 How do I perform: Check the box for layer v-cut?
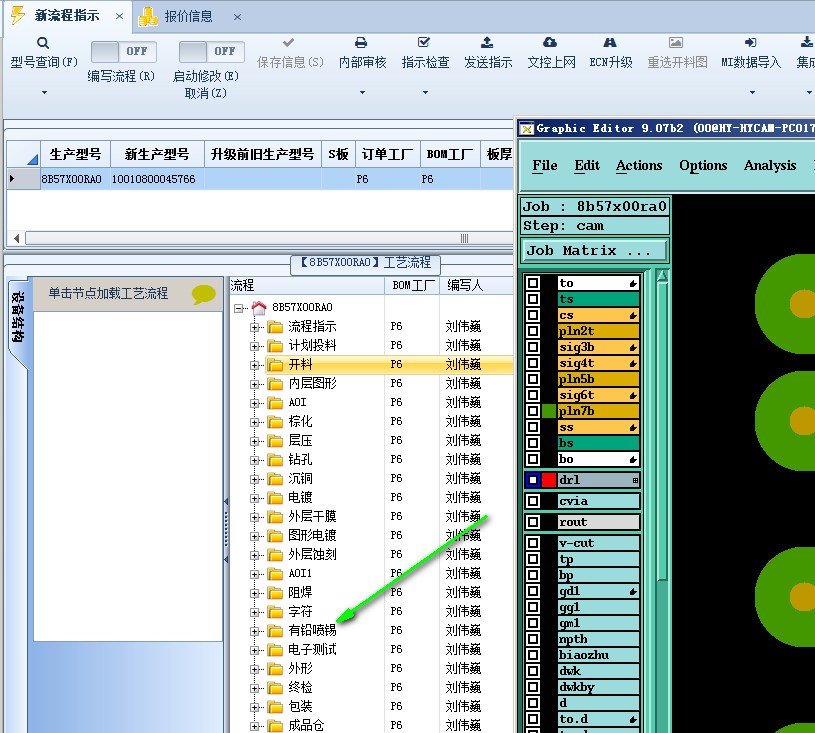[x=533, y=543]
